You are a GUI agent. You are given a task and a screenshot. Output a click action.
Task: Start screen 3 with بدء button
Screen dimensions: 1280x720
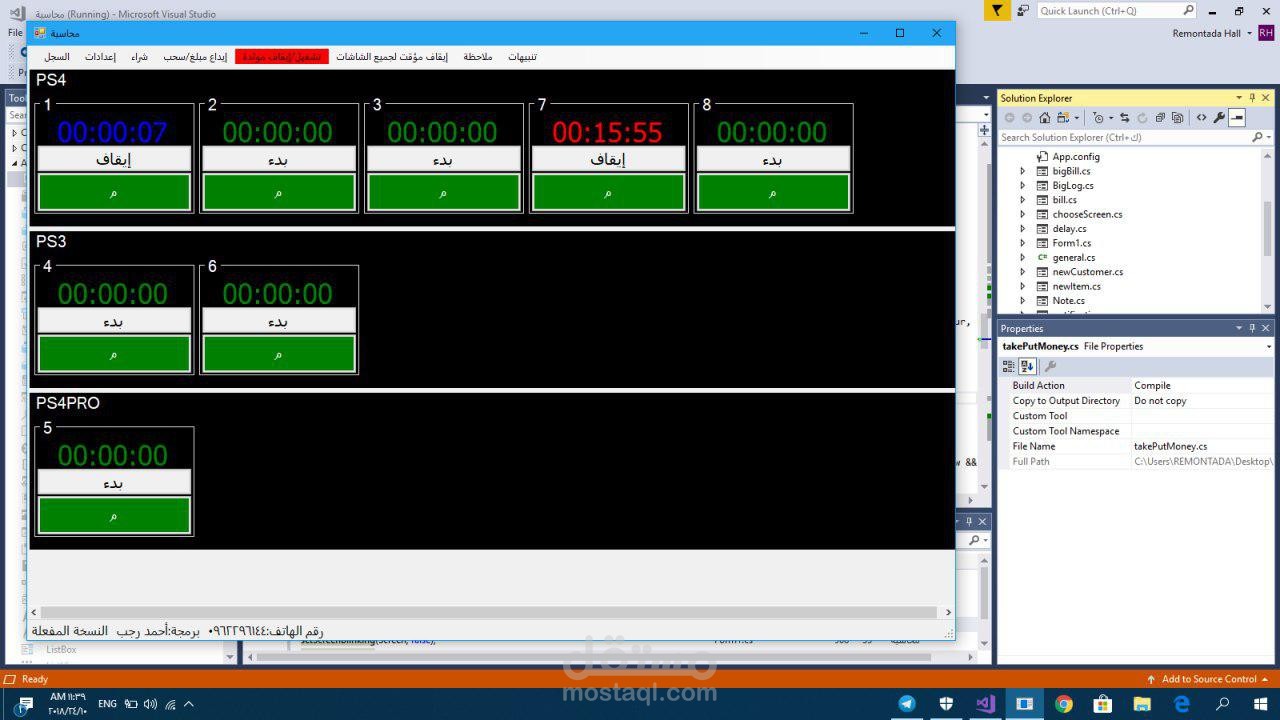click(x=443, y=158)
